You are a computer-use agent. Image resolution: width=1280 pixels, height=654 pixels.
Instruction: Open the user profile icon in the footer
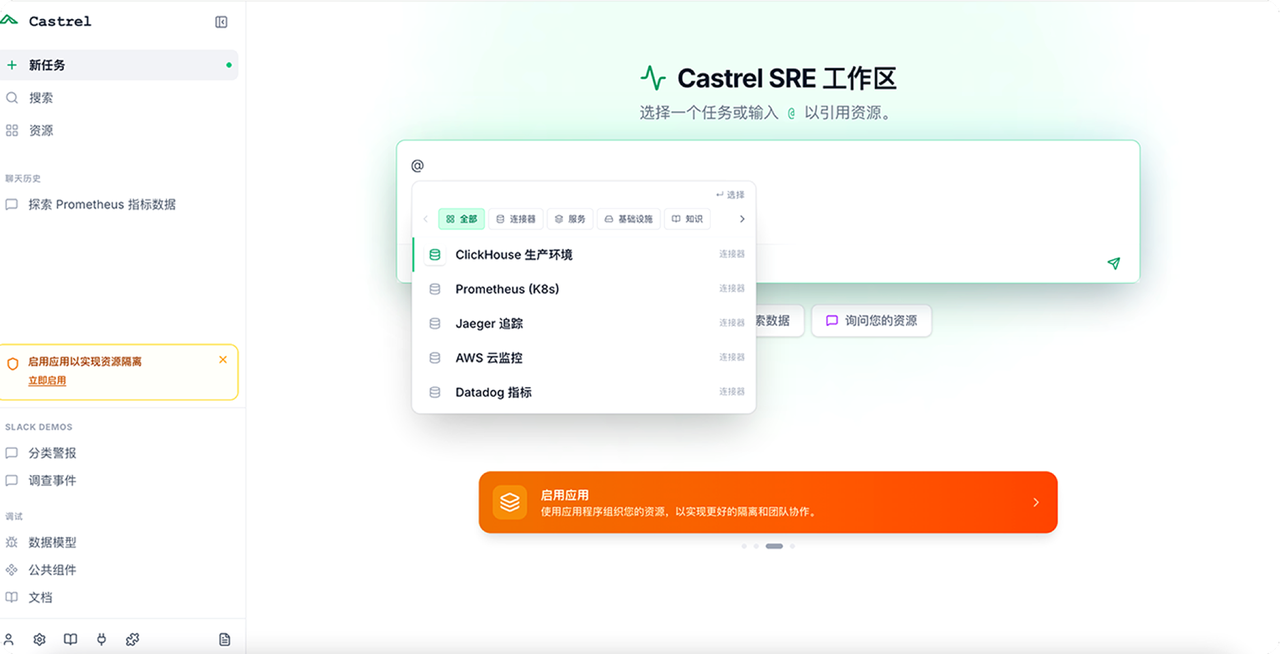pyautogui.click(x=9, y=639)
